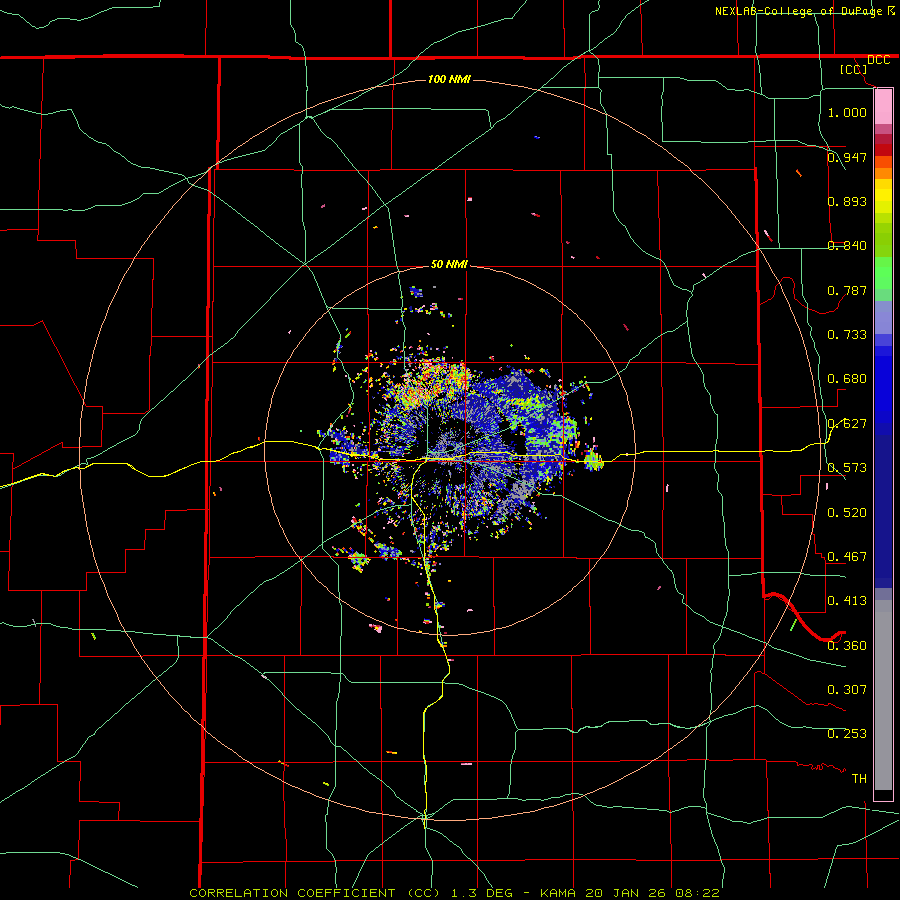900x900 pixels.
Task: Click the 0.893 legend value
Action: (847, 201)
